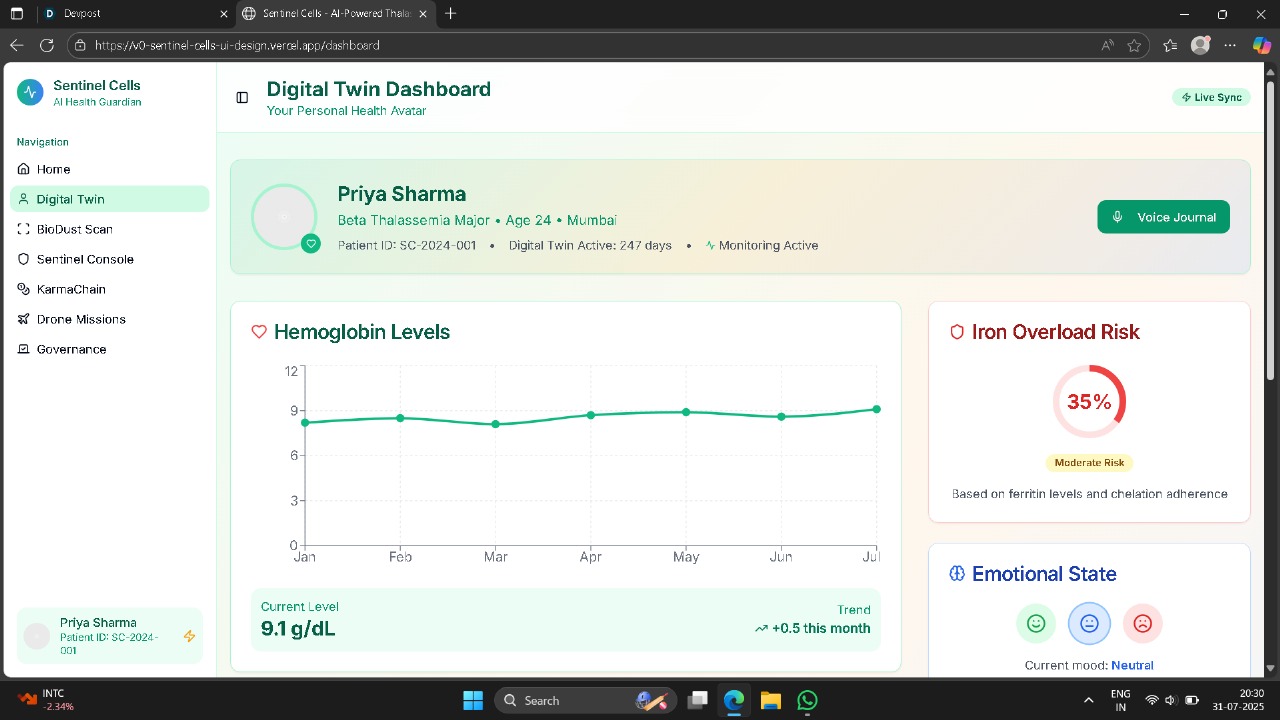Screen dimensions: 1280x720
Task: Reload the page
Action: click(46, 45)
